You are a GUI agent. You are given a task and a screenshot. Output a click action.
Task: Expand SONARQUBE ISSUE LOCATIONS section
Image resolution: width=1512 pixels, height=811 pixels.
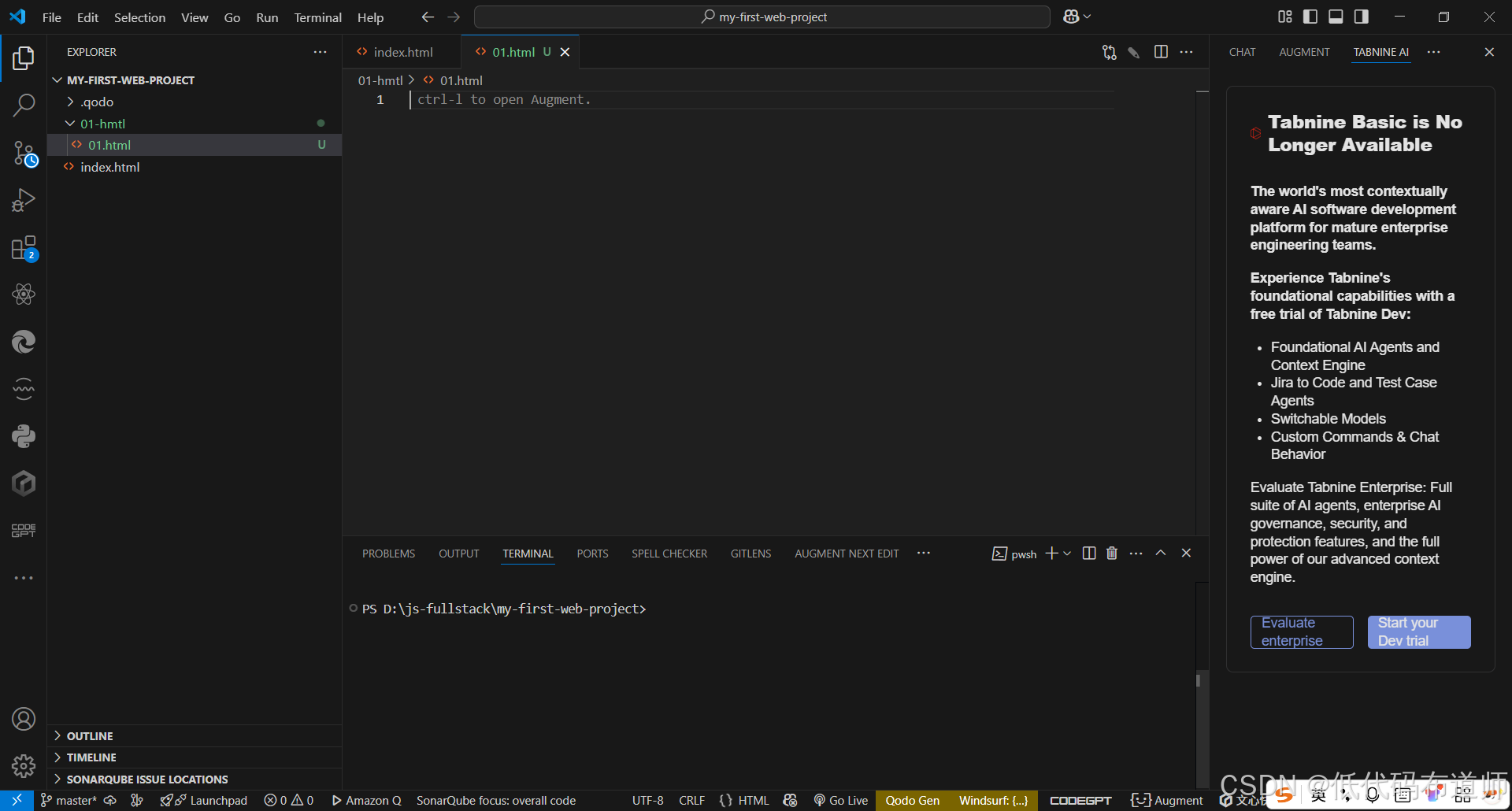tap(195, 780)
